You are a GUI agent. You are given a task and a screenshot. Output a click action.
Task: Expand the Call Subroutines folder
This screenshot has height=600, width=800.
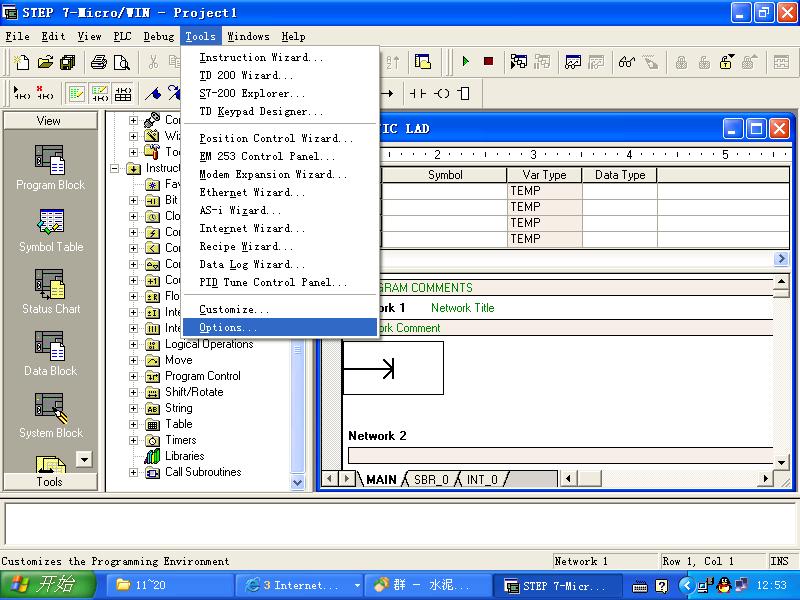tap(133, 472)
